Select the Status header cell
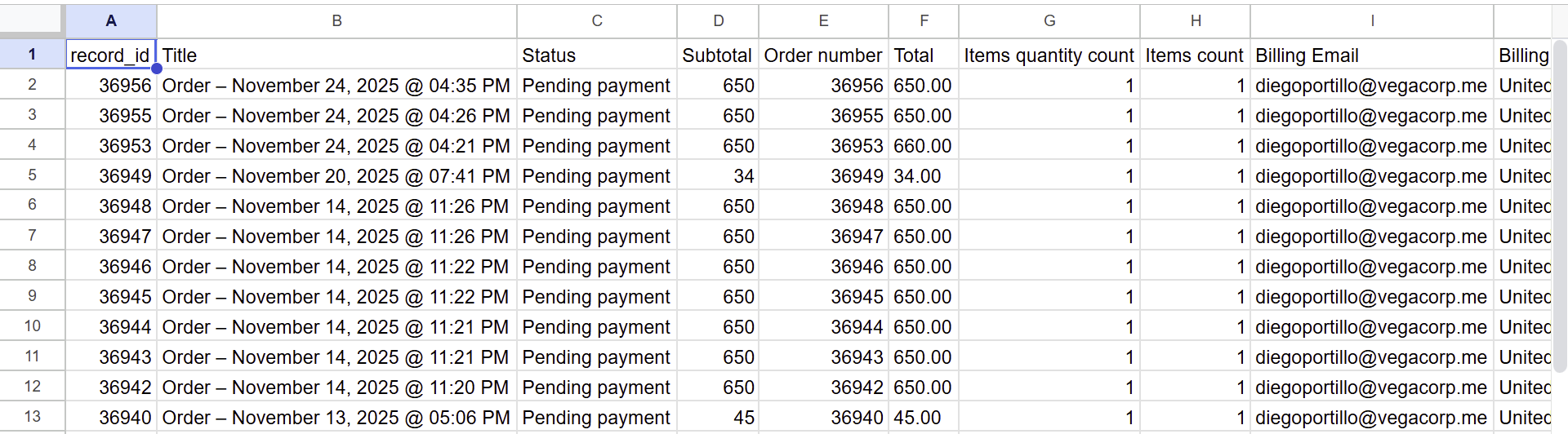The width and height of the screenshot is (1568, 434). [x=596, y=55]
